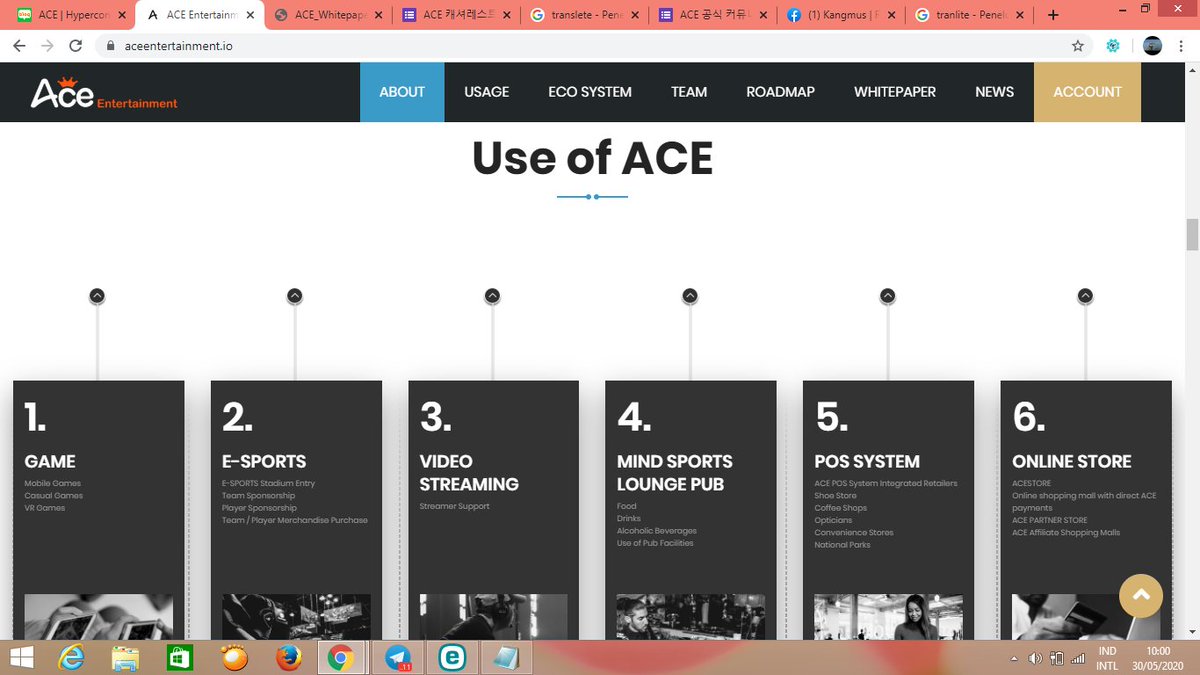
Task: Open the browser extension icon beside bookmark star
Action: (x=1112, y=46)
